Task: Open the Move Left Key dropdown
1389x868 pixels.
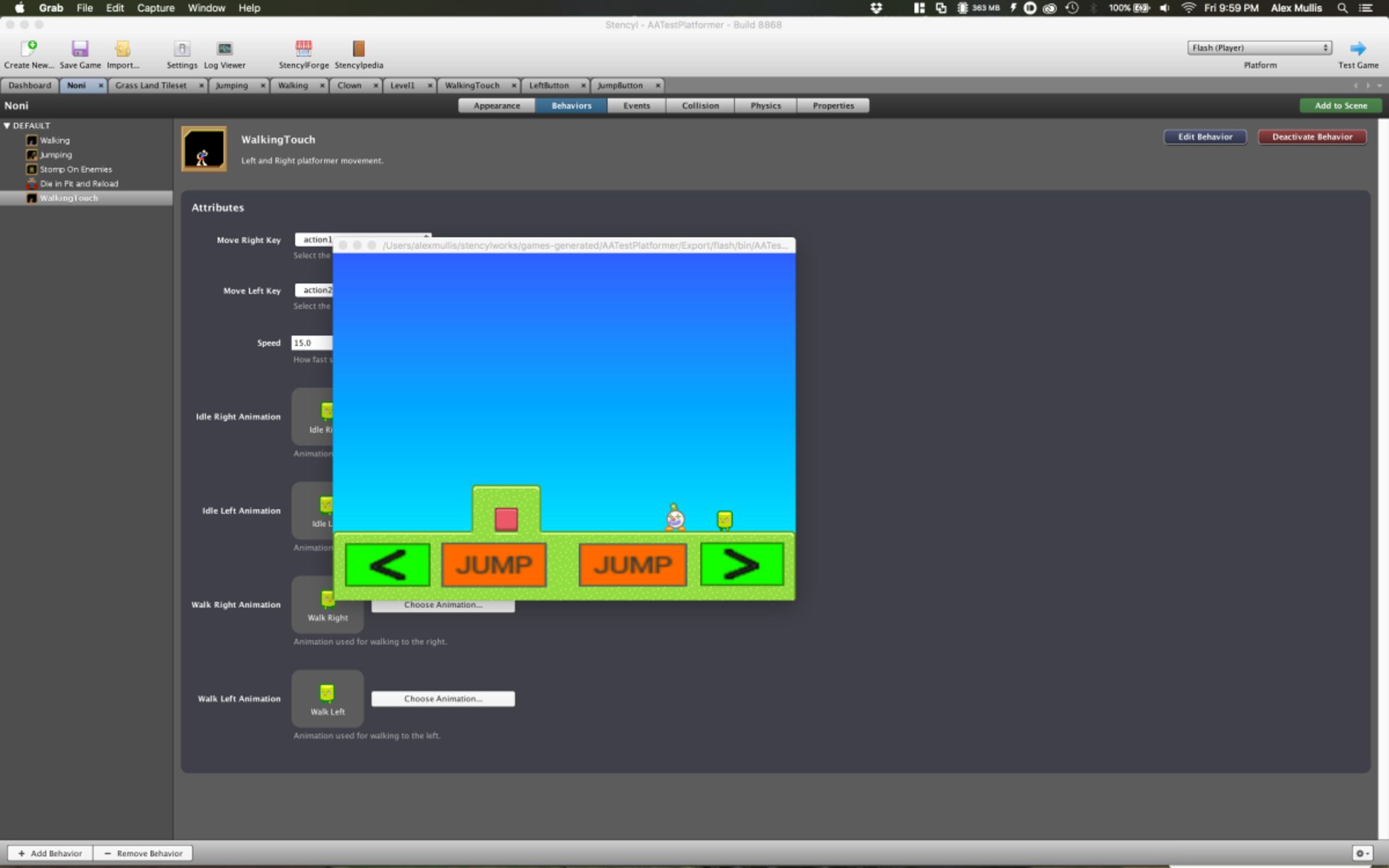Action: (x=315, y=290)
